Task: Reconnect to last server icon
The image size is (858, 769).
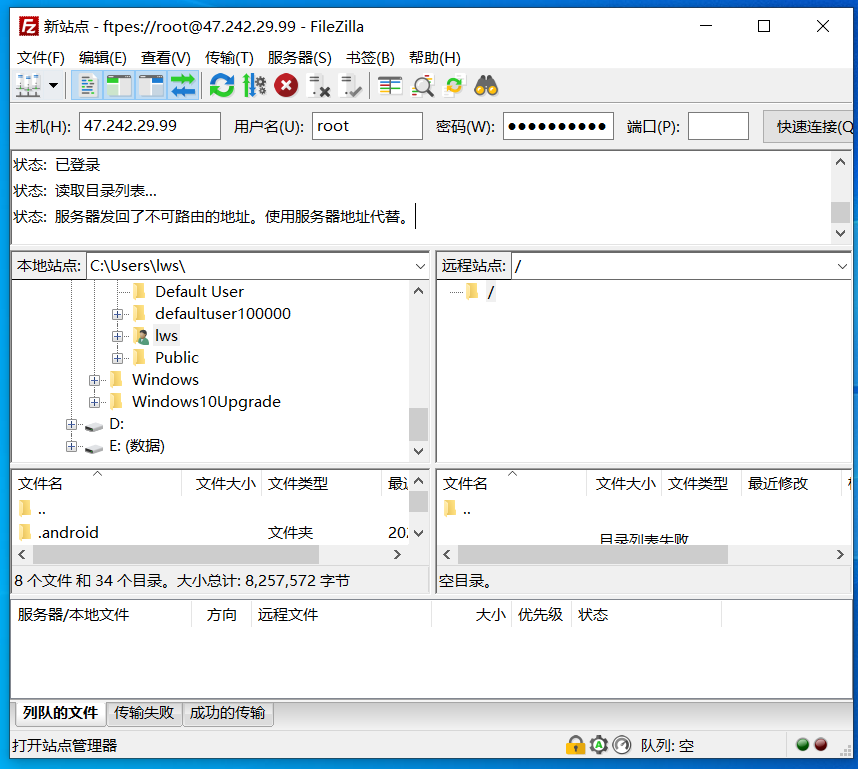Action: (x=350, y=85)
